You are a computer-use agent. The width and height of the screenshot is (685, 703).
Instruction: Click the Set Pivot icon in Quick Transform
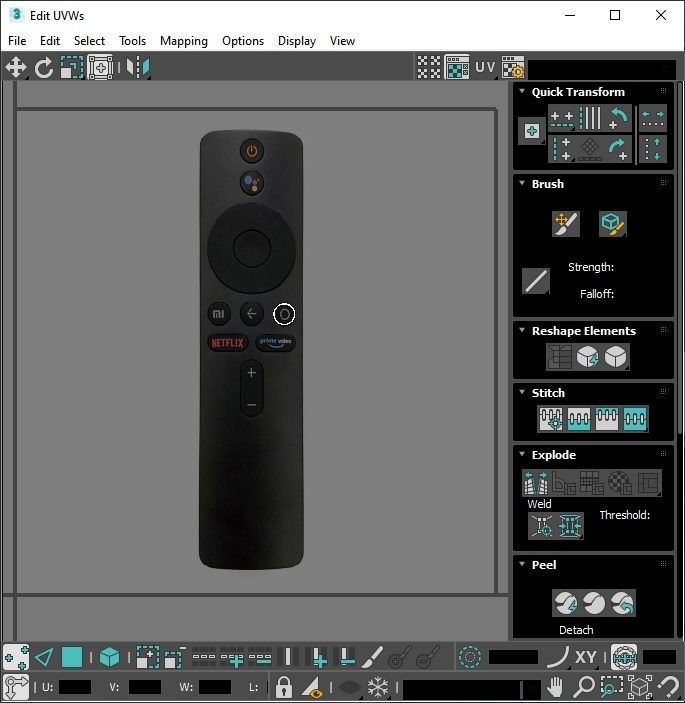[532, 131]
